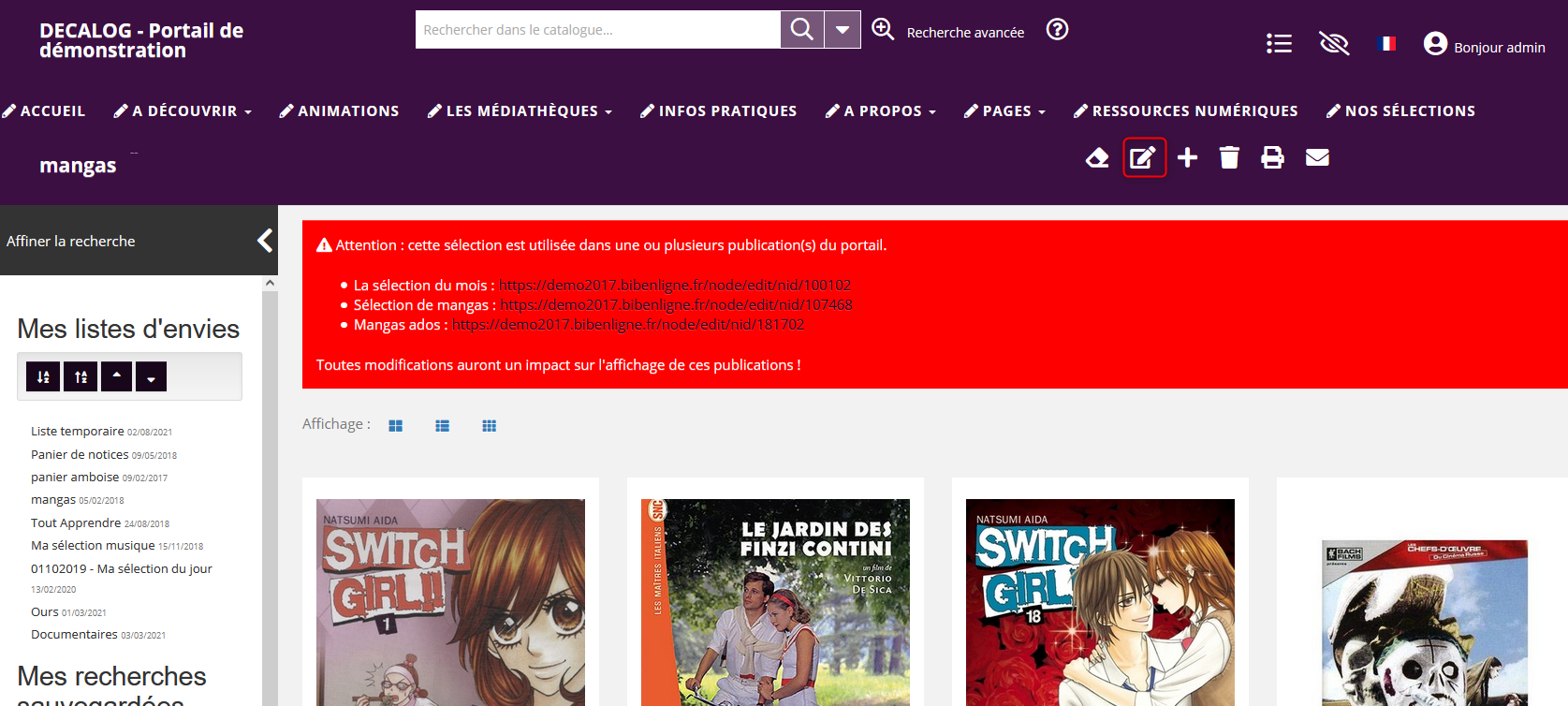Click the pencil icon beside ACCUEIL
Screen dimensions: 1568x706
[x=9, y=110]
